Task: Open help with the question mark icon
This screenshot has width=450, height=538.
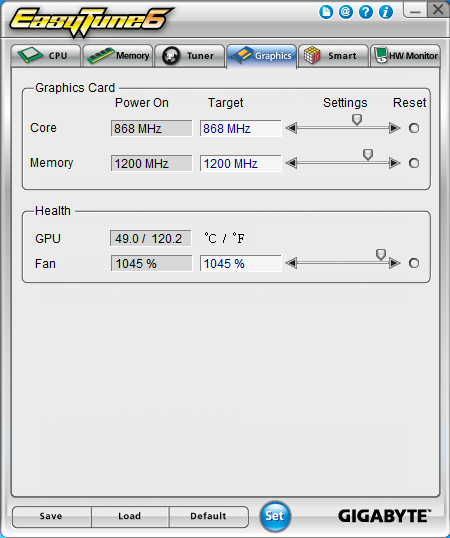Action: (366, 12)
